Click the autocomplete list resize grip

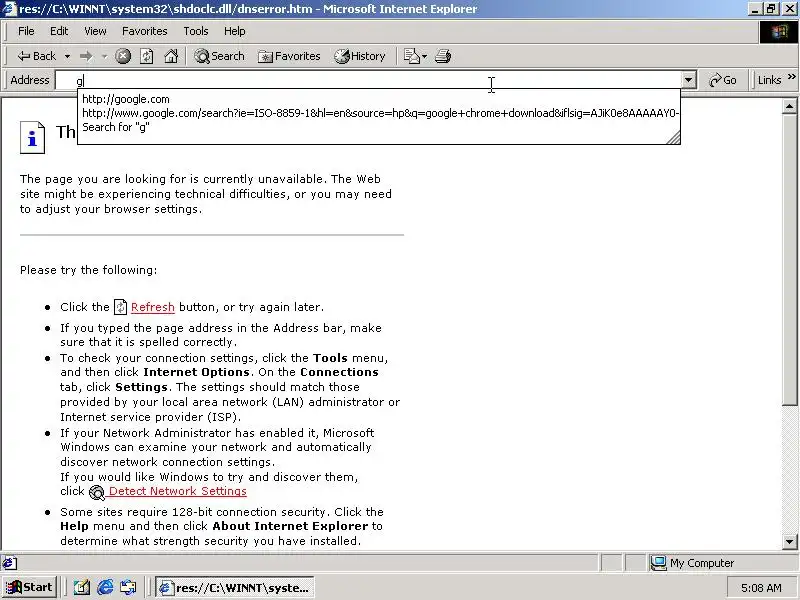pos(673,138)
